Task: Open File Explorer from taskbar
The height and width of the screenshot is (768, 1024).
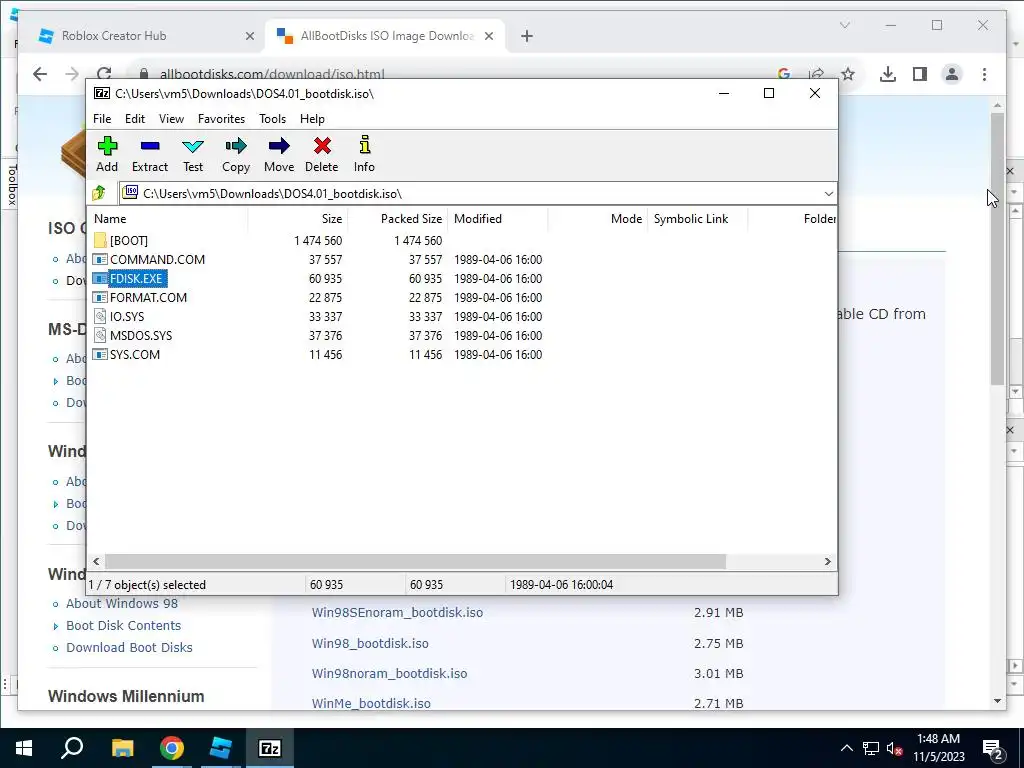Action: click(122, 748)
